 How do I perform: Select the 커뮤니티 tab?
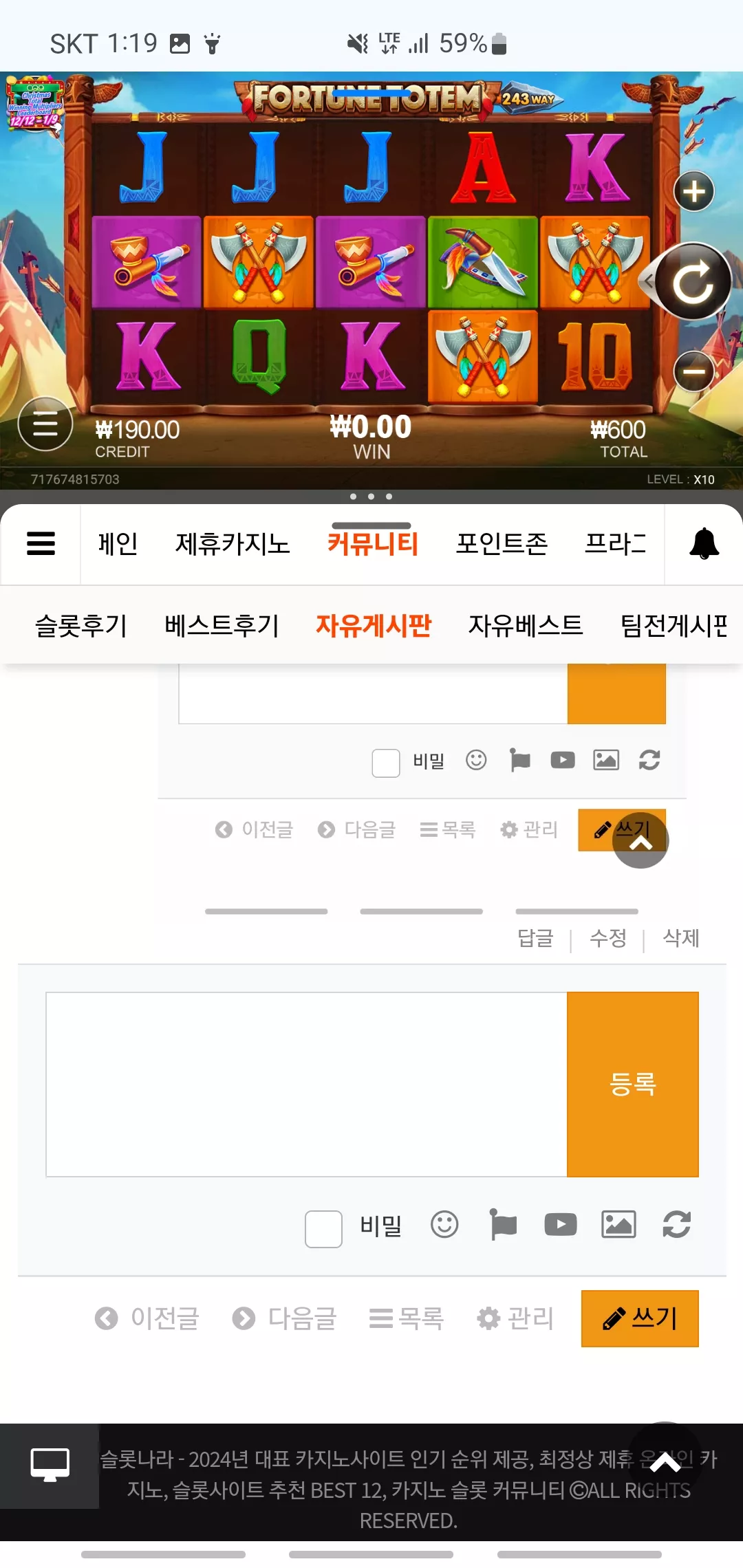[373, 543]
